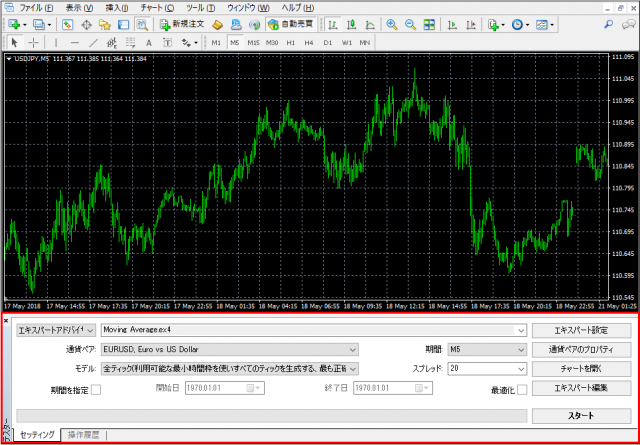Switch timeframe to D1

click(328, 42)
